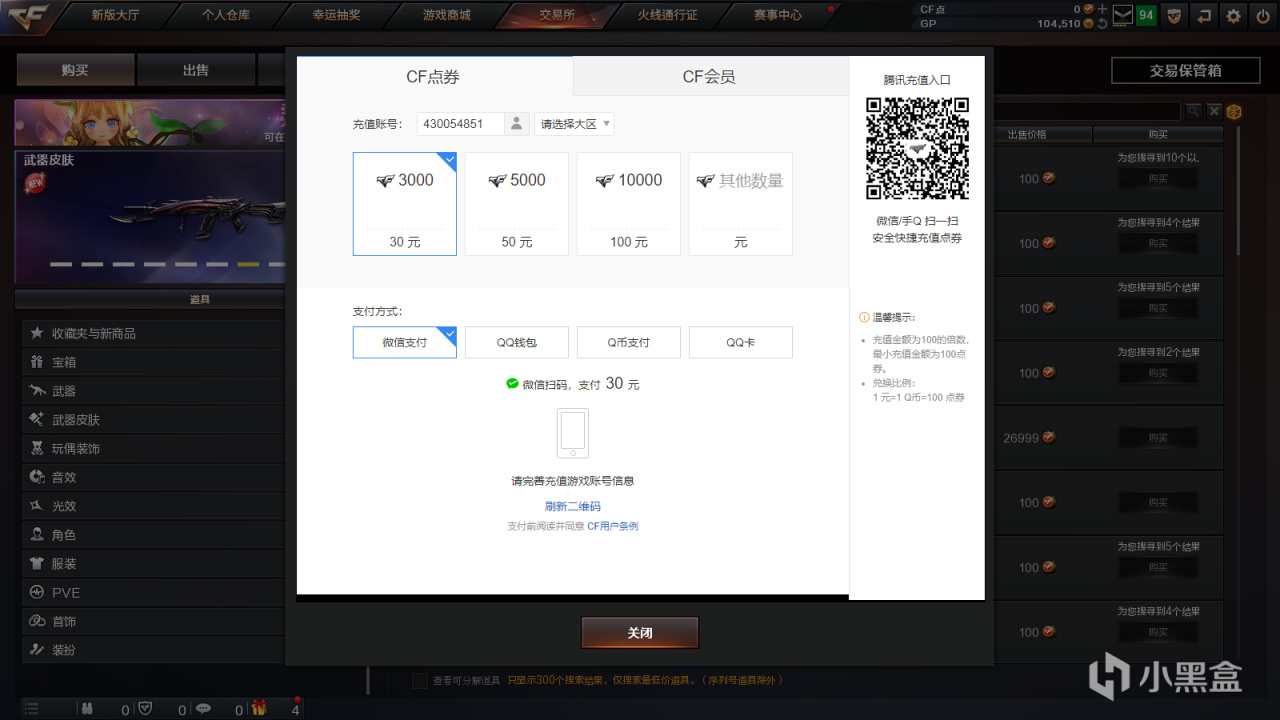1280x720 pixels.
Task: Click the 武器皮肤 weapon banner image
Action: pos(151,216)
